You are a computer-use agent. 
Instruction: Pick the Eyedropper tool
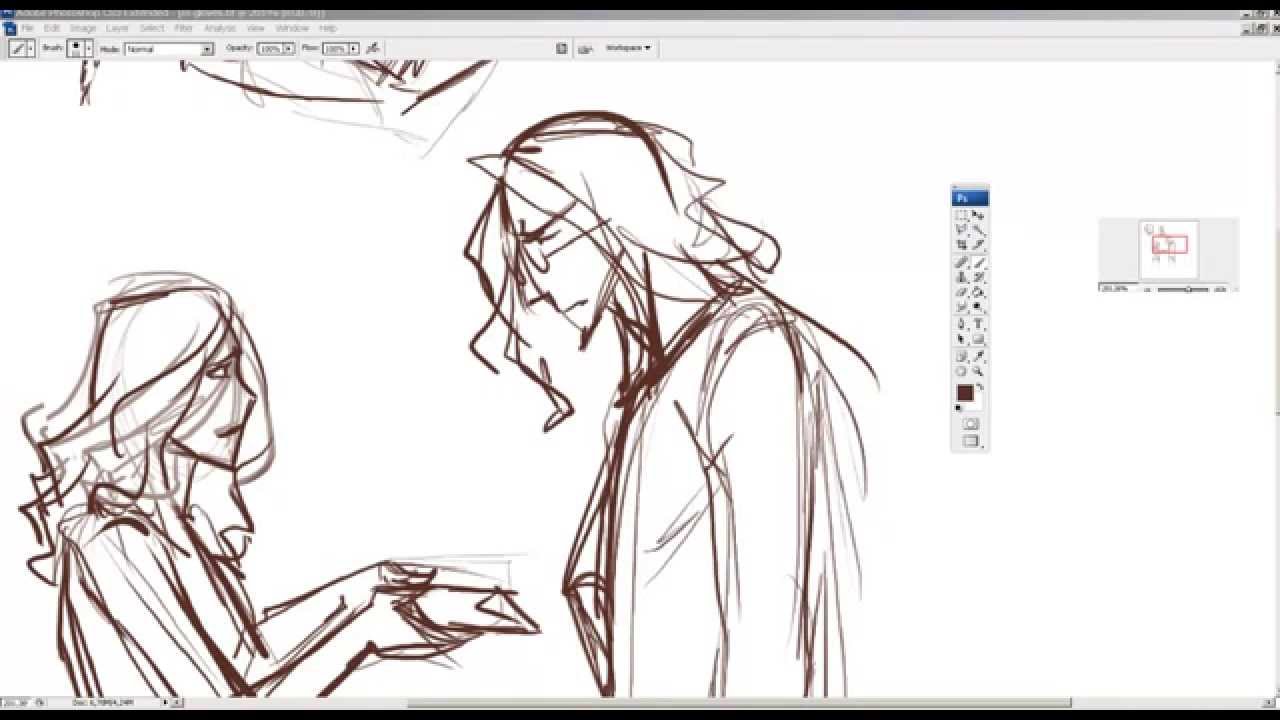coord(979,356)
